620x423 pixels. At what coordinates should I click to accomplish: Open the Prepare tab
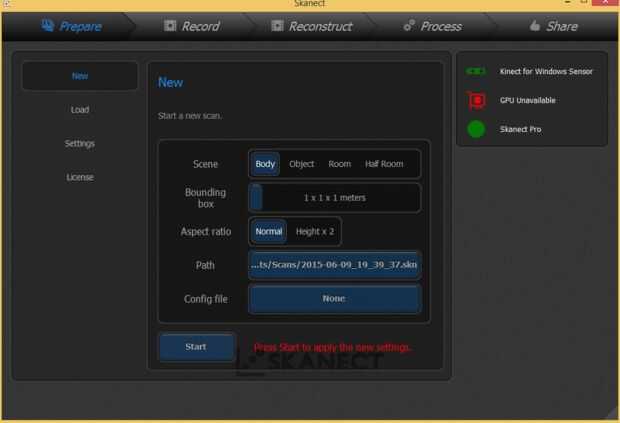pyautogui.click(x=71, y=26)
